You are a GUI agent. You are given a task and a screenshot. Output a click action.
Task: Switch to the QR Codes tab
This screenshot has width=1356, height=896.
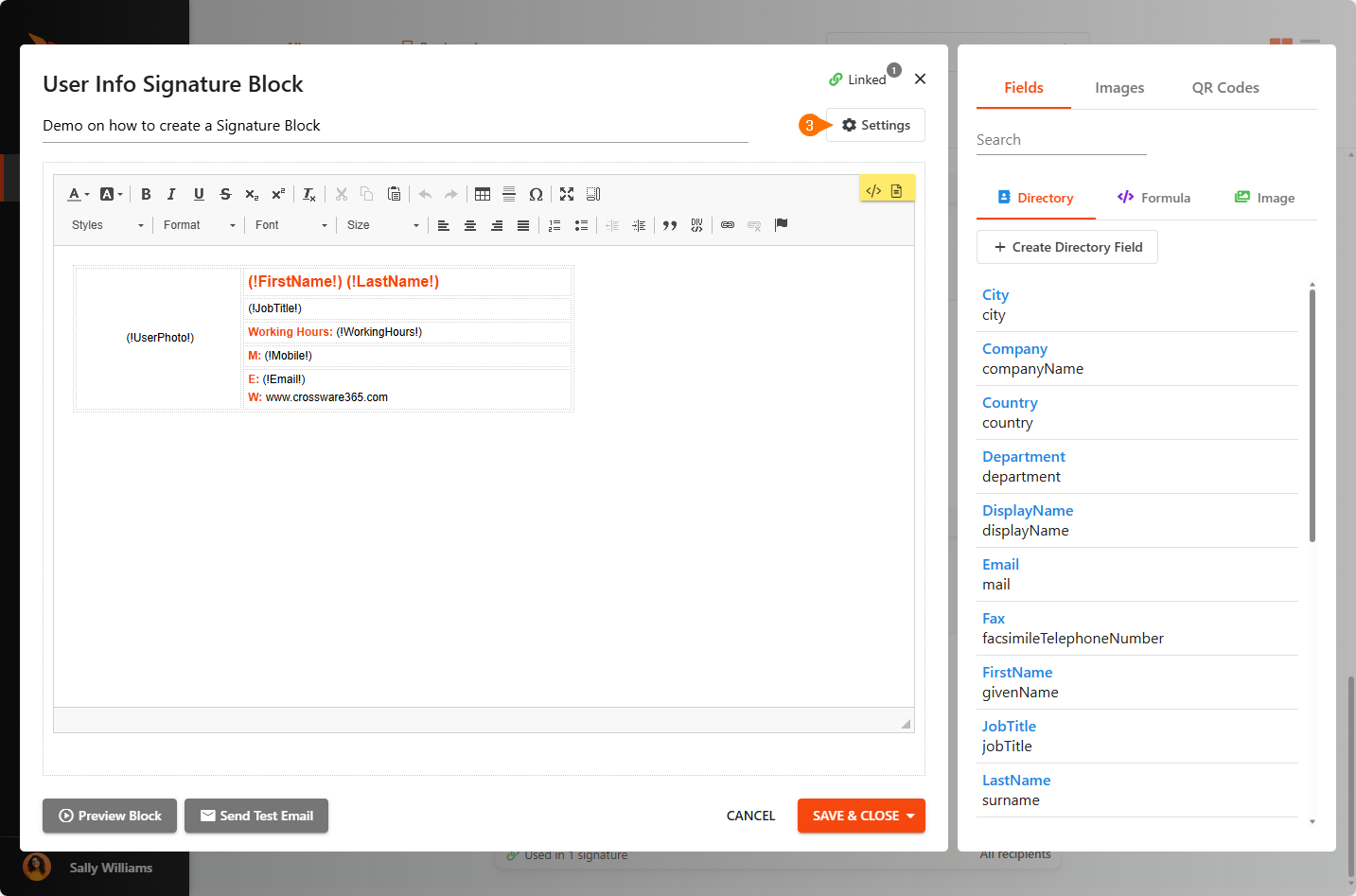coord(1224,88)
